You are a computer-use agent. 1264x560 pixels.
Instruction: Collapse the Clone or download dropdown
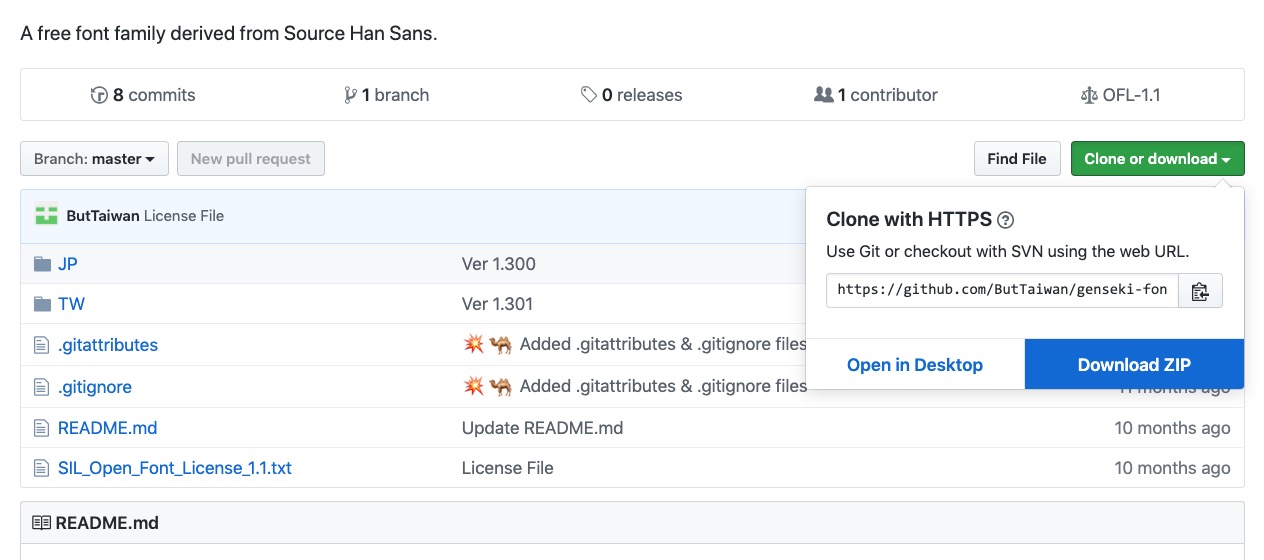pyautogui.click(x=1157, y=159)
